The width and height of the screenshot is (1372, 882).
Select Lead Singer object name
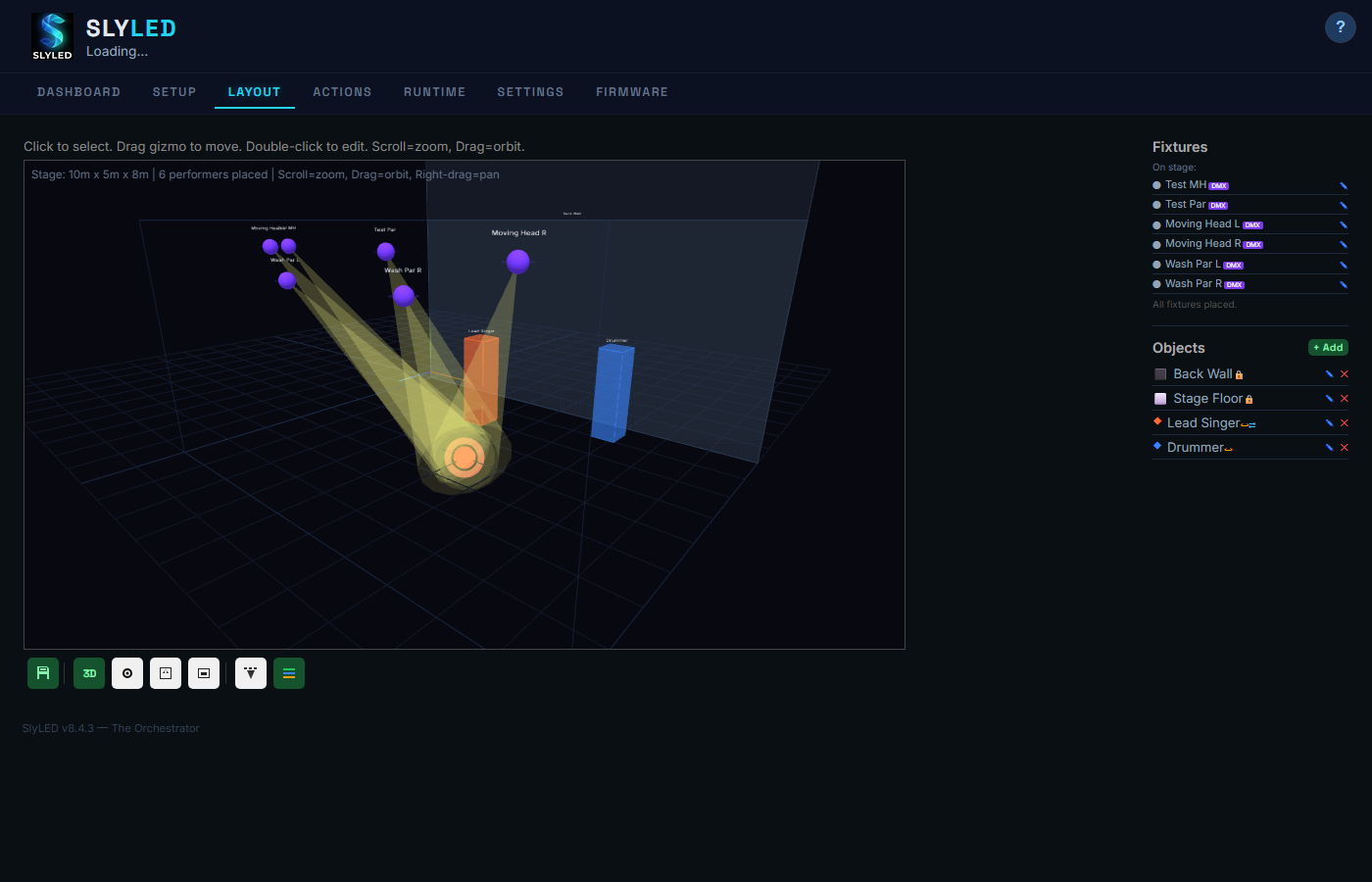coord(1203,423)
